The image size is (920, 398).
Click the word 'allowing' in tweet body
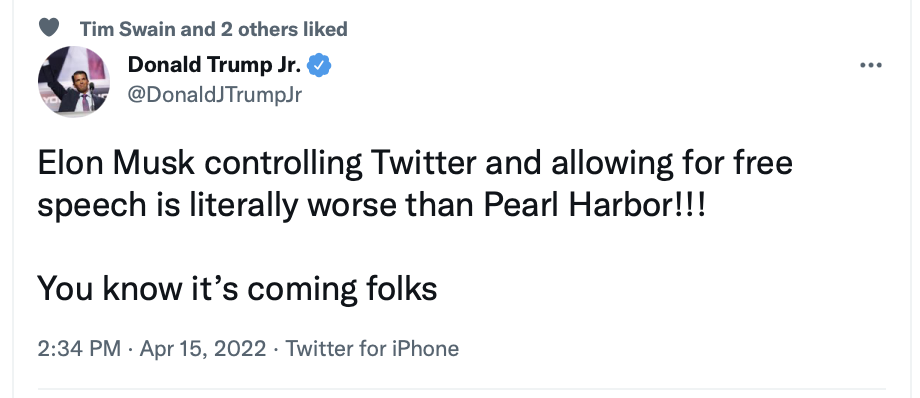pyautogui.click(x=611, y=165)
